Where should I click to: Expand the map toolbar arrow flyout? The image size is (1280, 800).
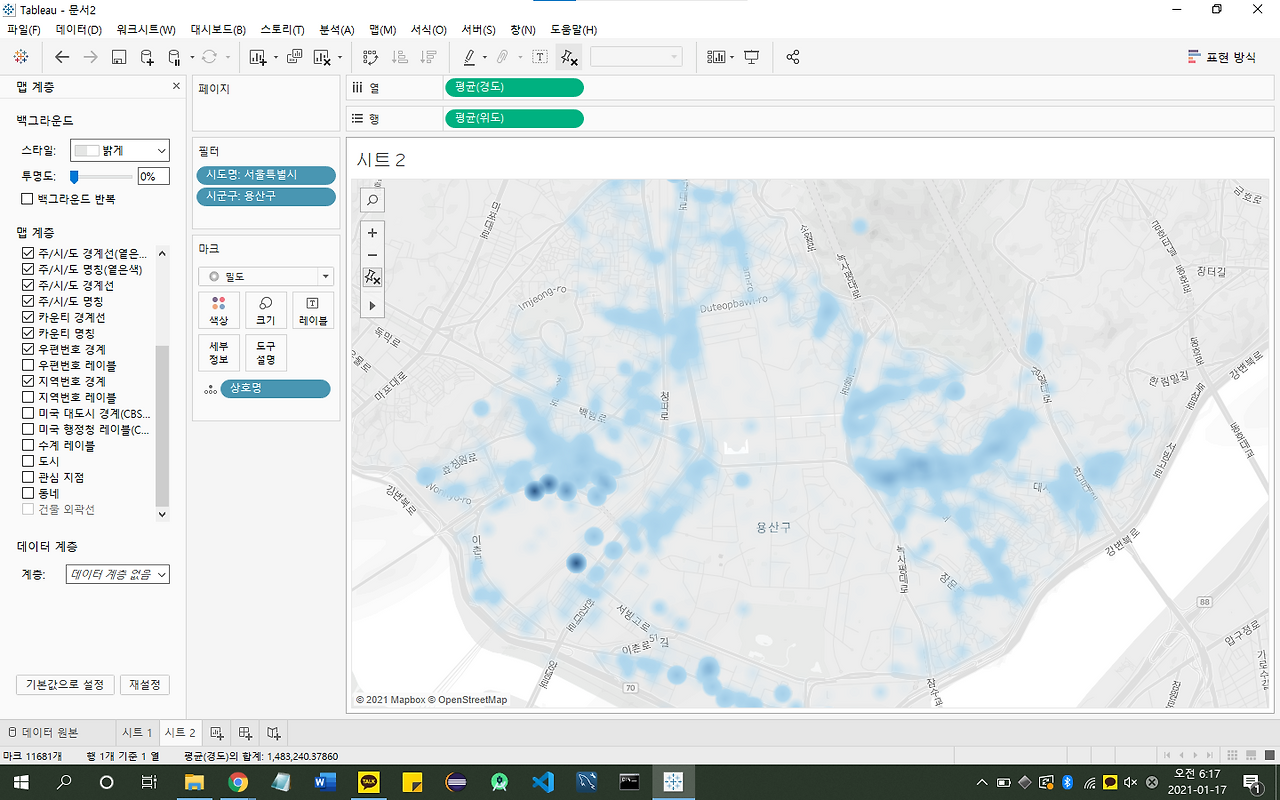[x=372, y=305]
